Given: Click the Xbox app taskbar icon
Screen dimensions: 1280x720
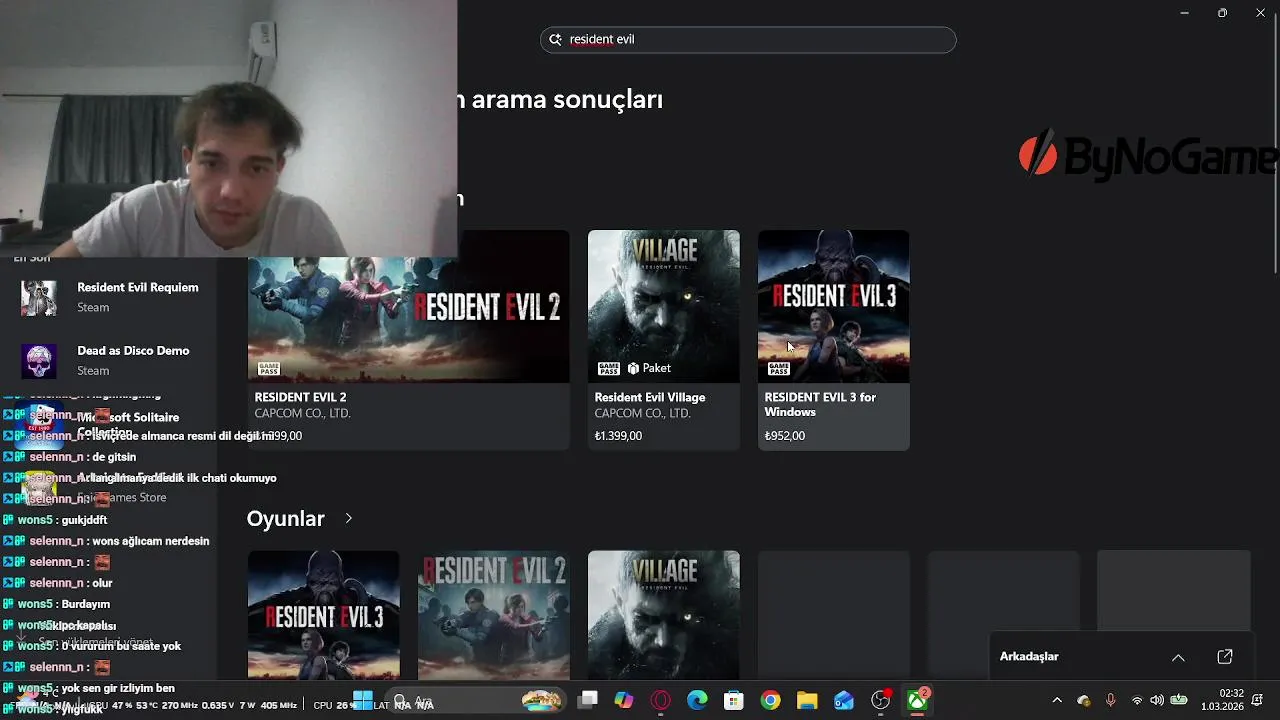Looking at the screenshot, I should click(x=917, y=700).
